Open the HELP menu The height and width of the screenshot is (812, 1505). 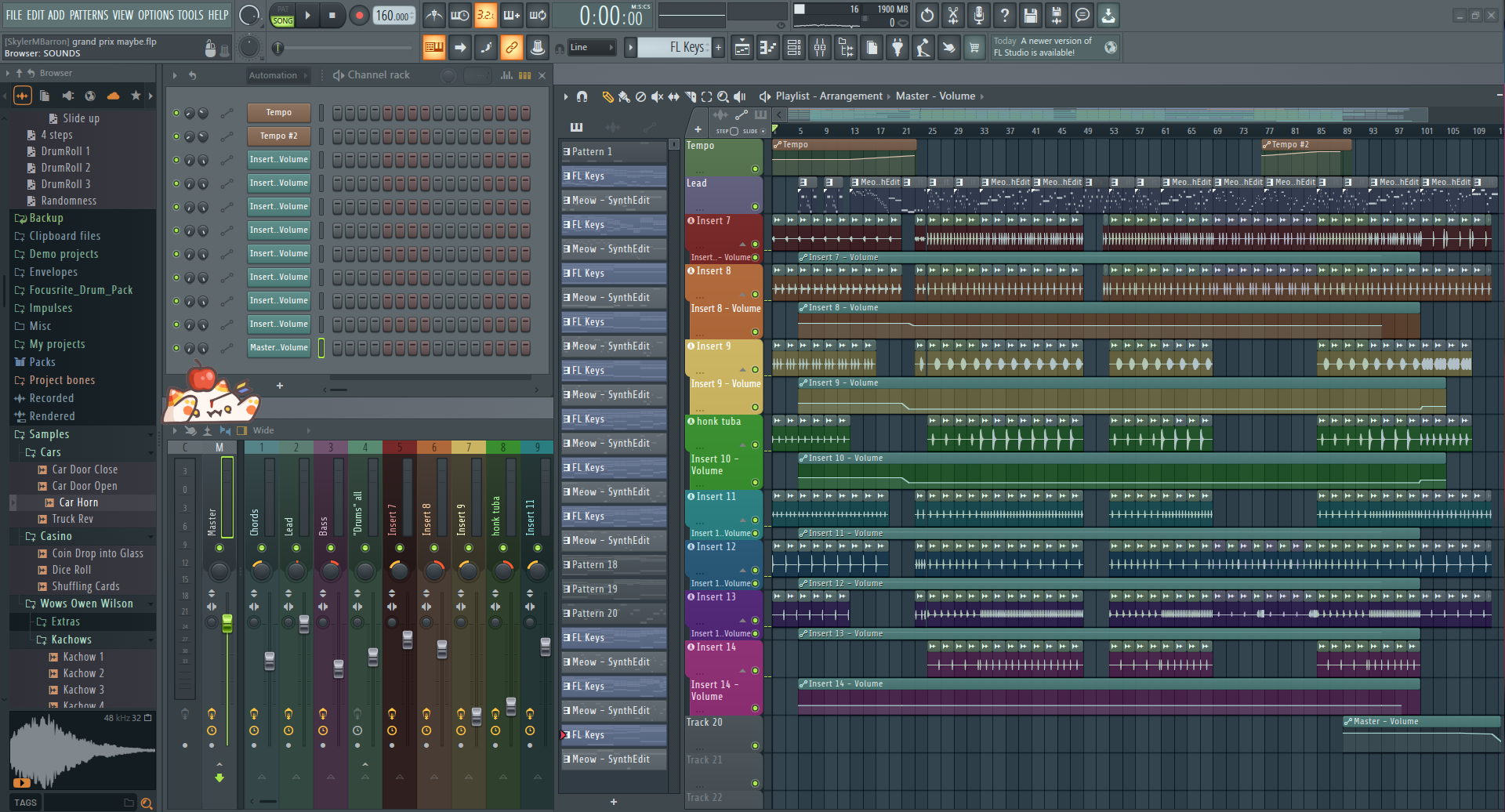pyautogui.click(x=218, y=15)
